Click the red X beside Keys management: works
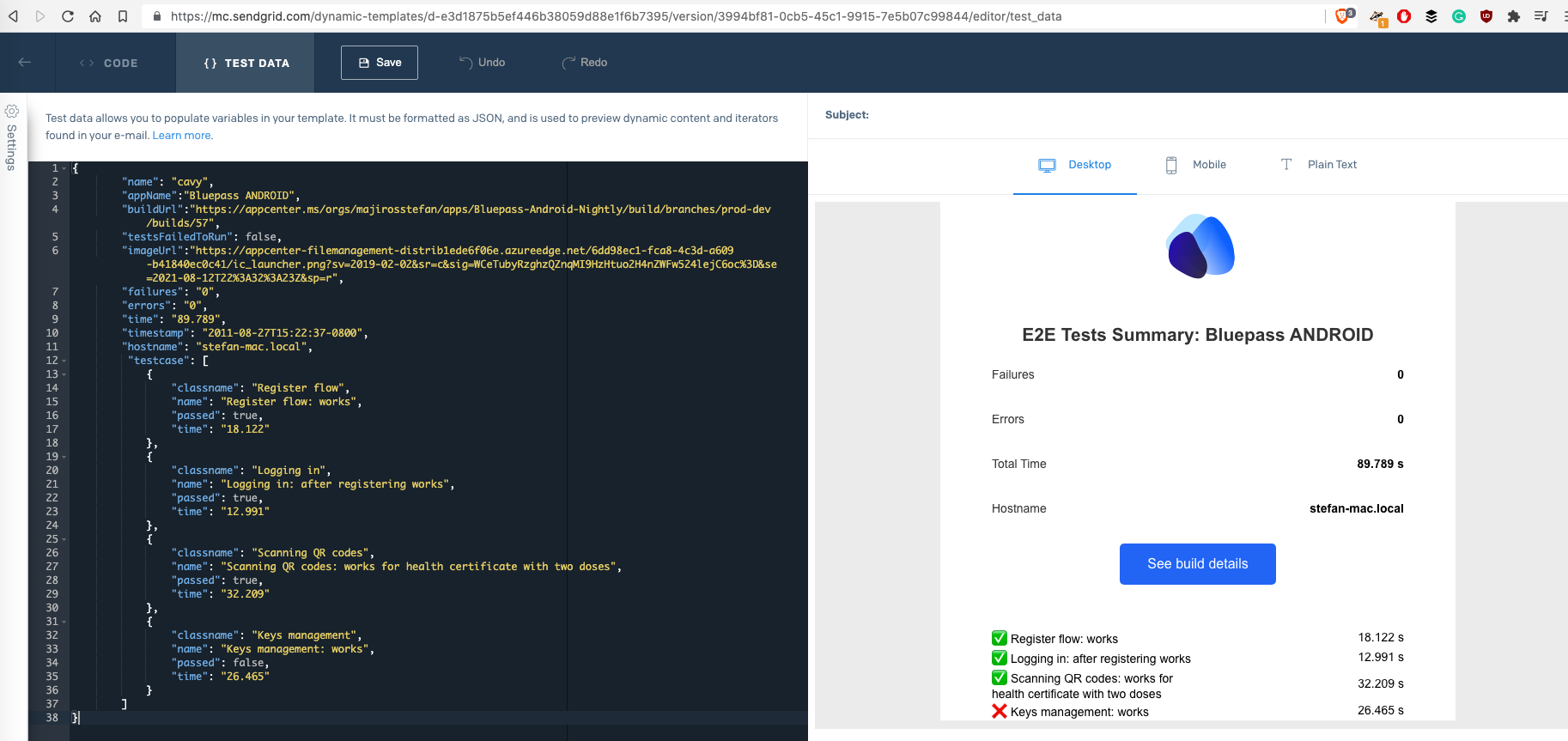This screenshot has width=1568, height=741. click(1000, 711)
